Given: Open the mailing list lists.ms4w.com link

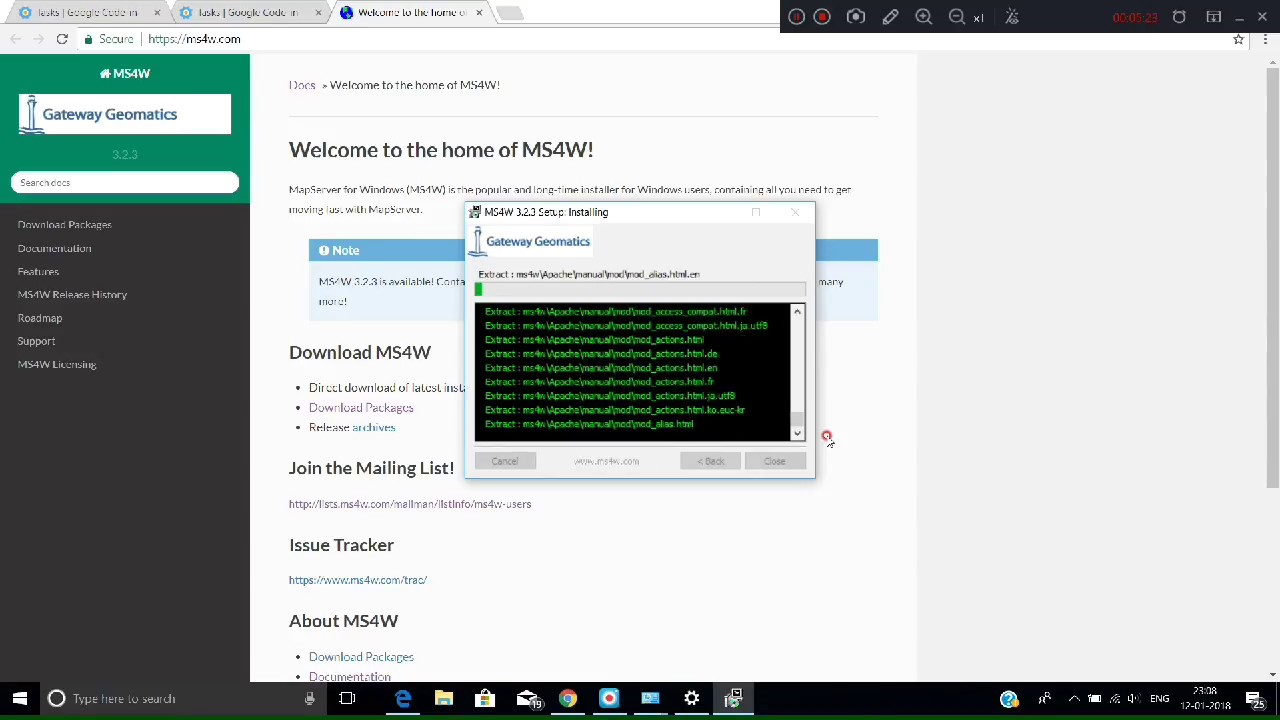Looking at the screenshot, I should tap(410, 504).
